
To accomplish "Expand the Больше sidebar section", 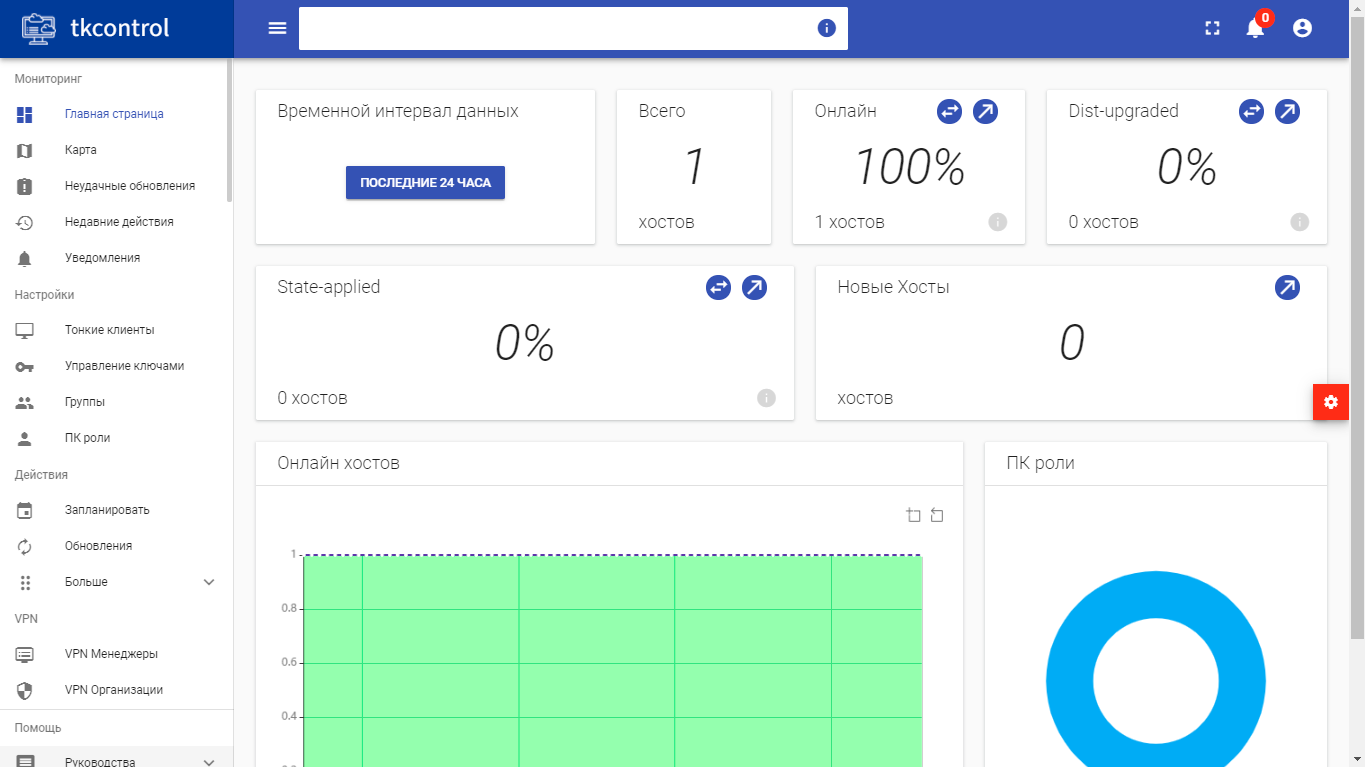I will (209, 582).
